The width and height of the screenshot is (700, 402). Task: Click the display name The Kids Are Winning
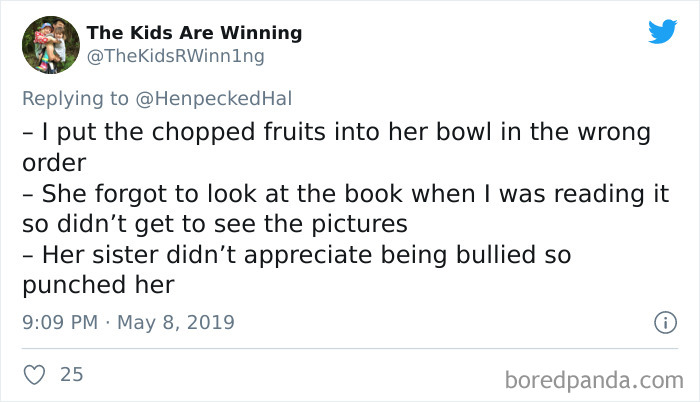194,33
